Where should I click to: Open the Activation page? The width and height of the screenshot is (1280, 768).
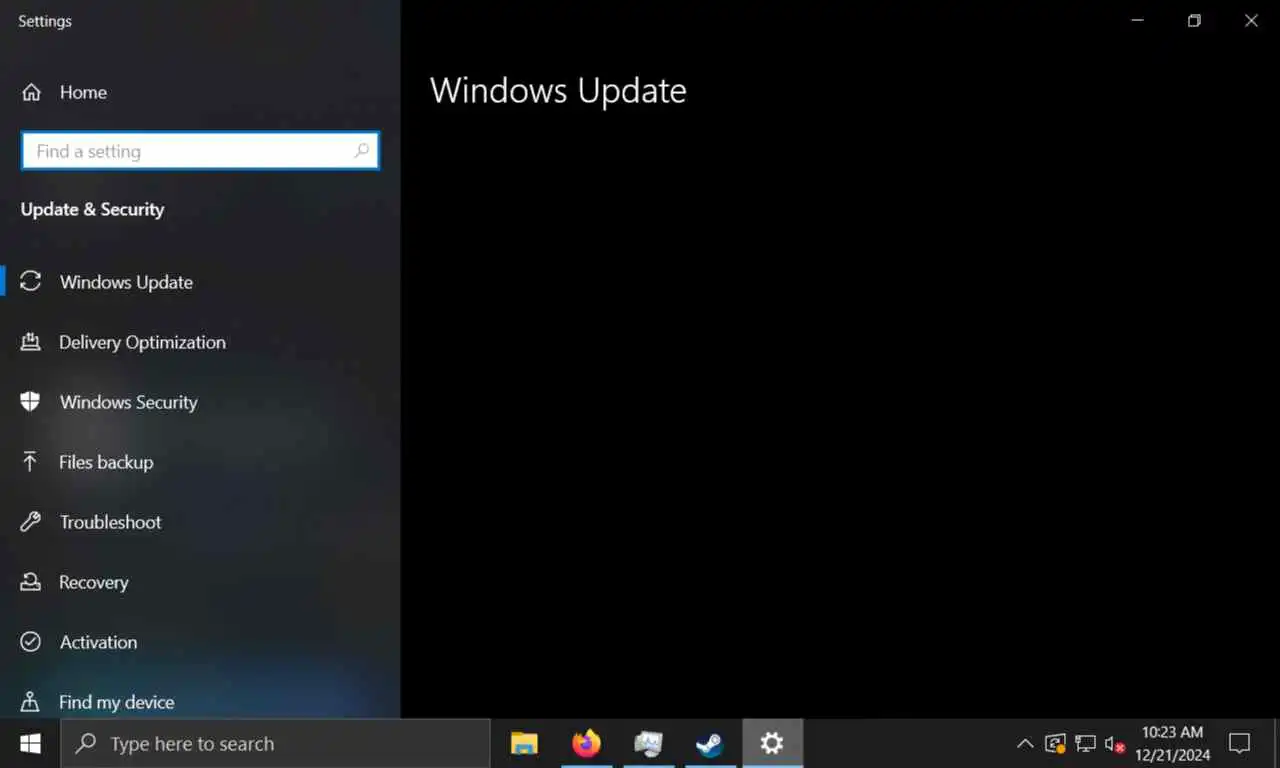click(200, 642)
